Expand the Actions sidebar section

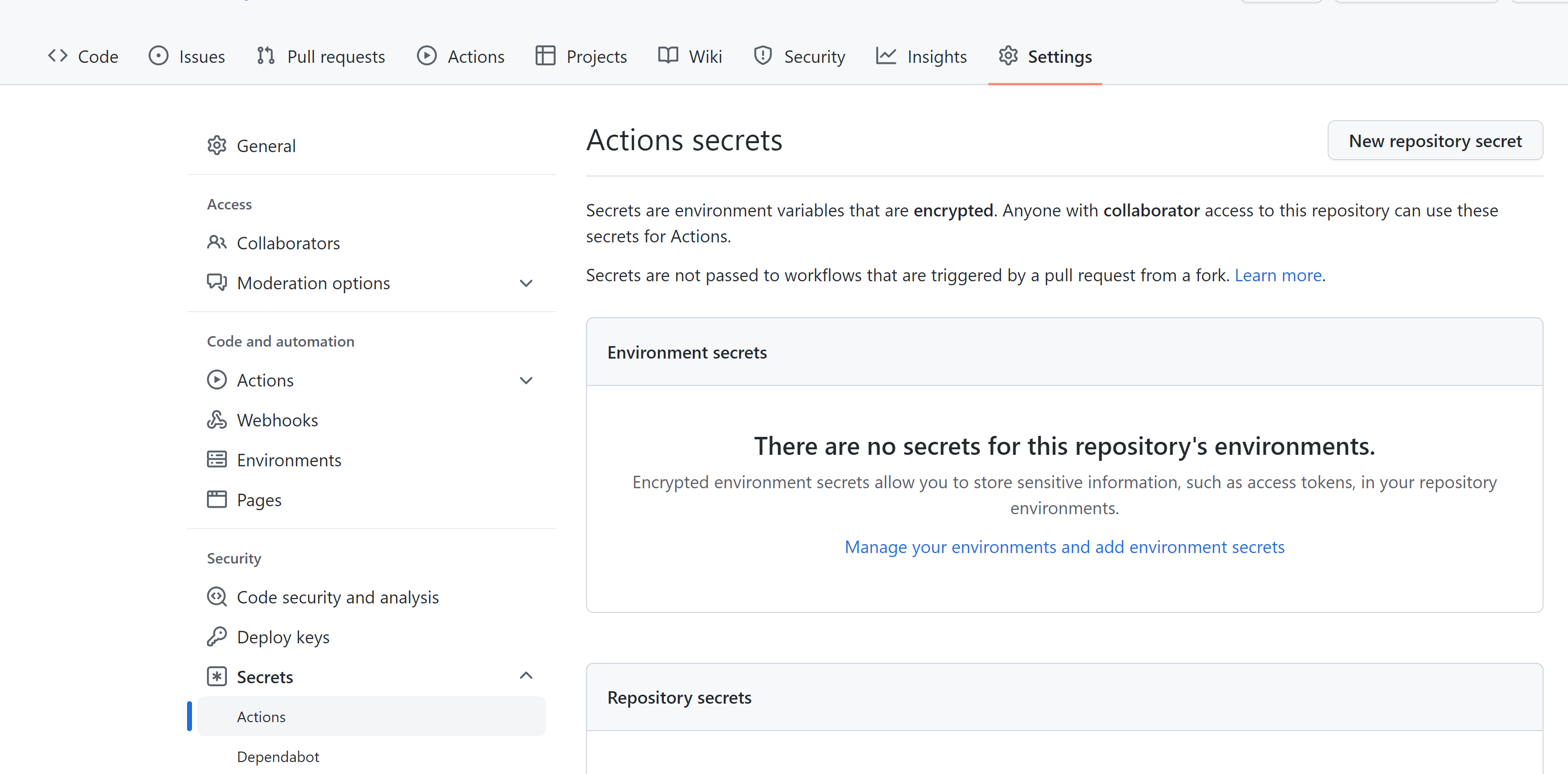click(x=525, y=380)
